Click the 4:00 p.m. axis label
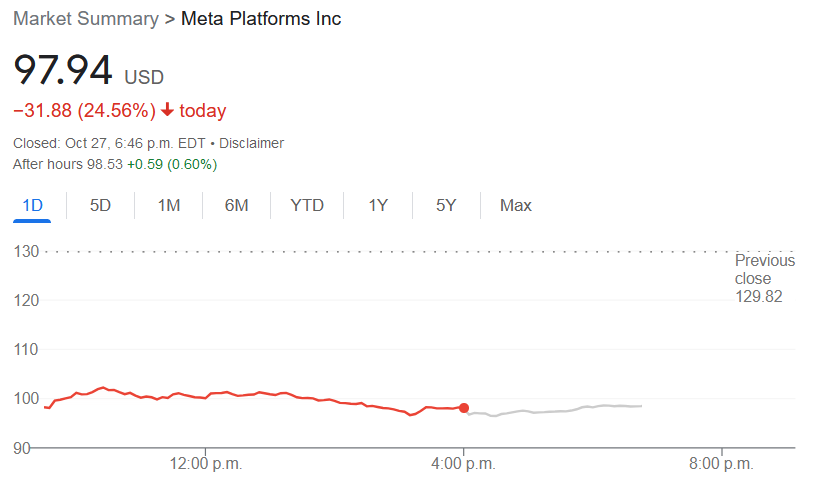Image resolution: width=823 pixels, height=481 pixels. tap(463, 464)
